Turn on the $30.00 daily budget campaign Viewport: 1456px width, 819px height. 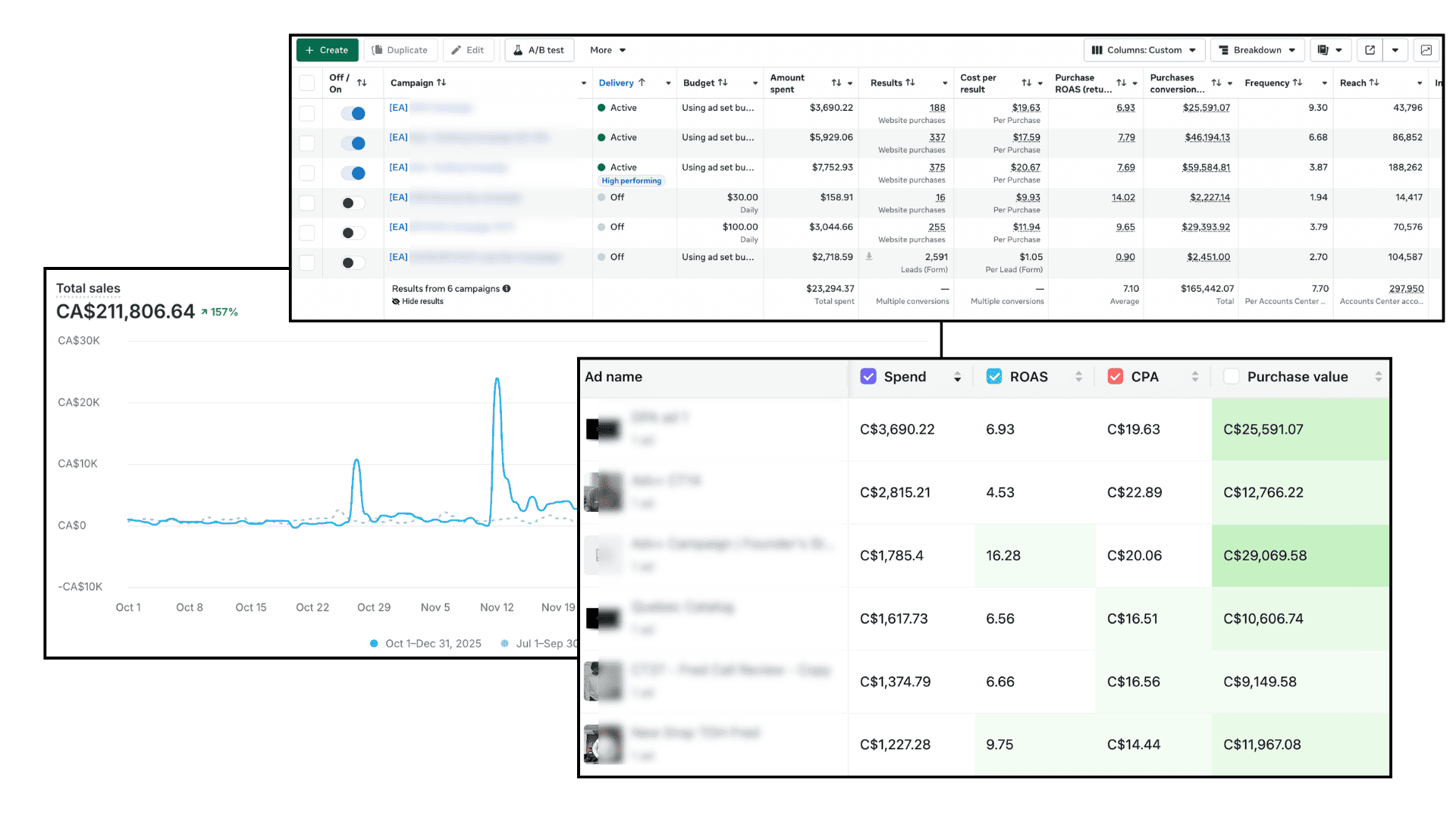(x=353, y=203)
